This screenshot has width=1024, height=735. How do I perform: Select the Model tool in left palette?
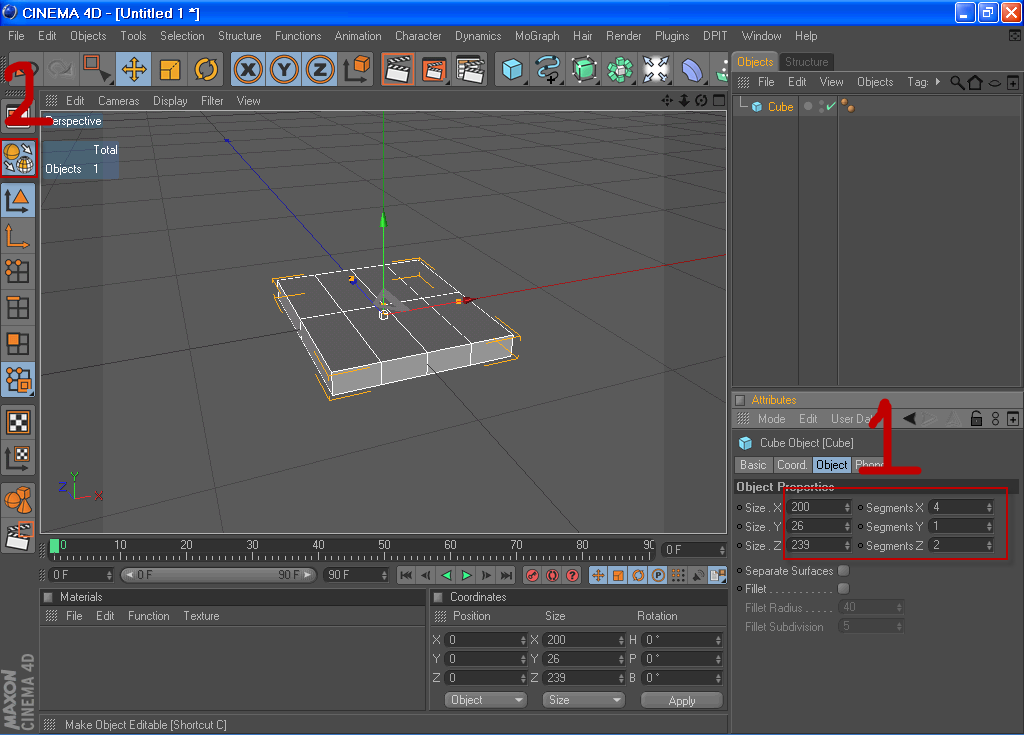coord(18,200)
